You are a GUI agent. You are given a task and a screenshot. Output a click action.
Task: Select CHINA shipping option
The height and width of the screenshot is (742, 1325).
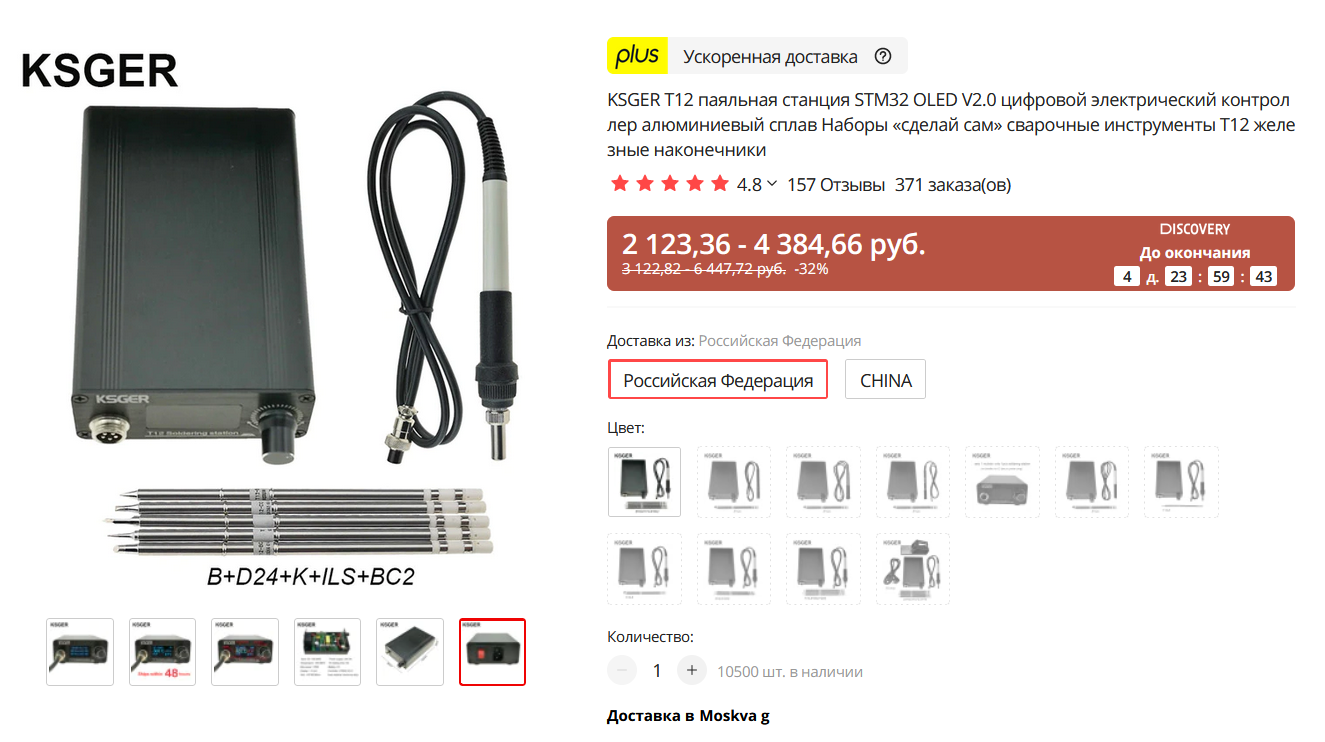click(x=886, y=380)
